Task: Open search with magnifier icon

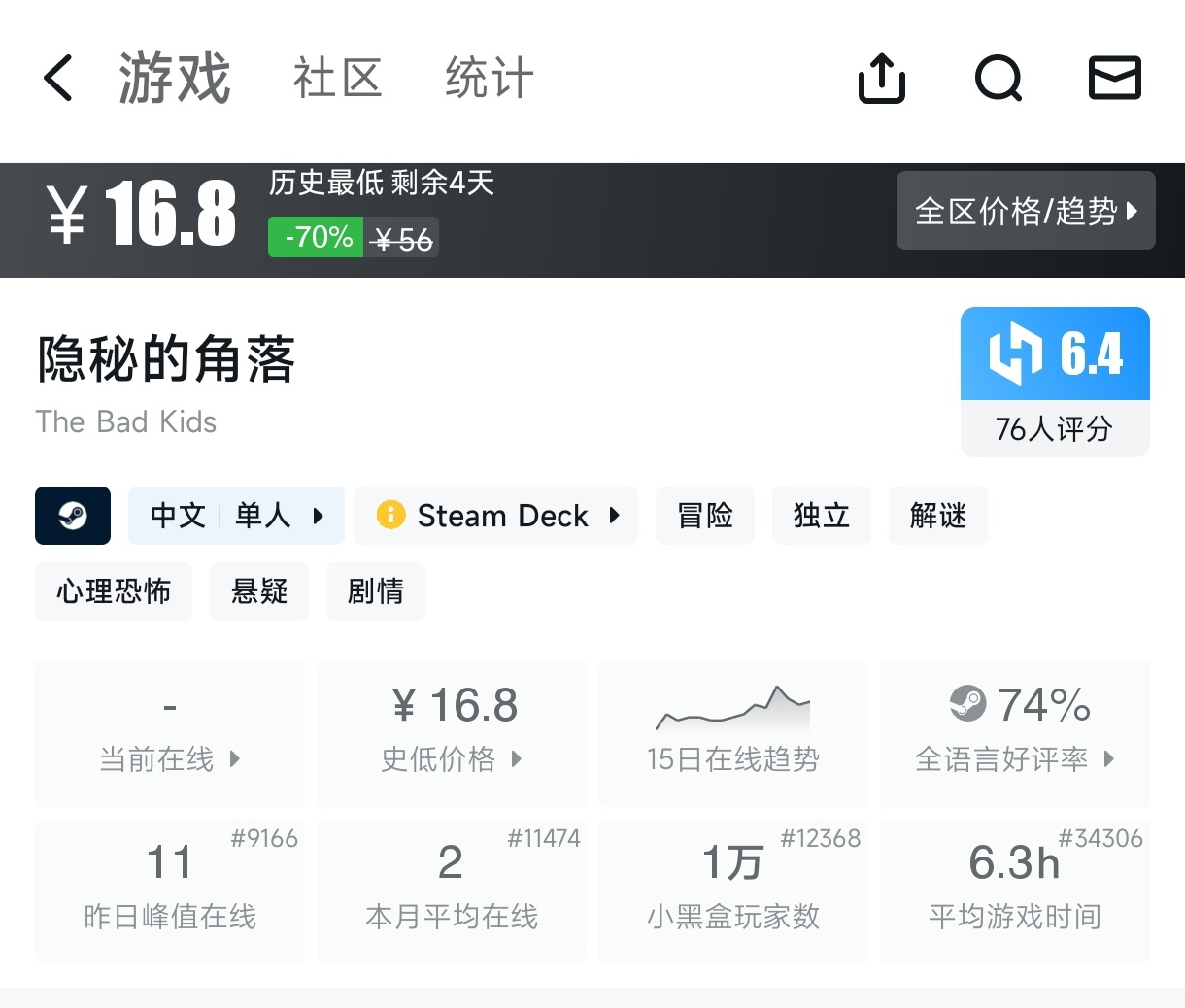Action: click(x=999, y=78)
